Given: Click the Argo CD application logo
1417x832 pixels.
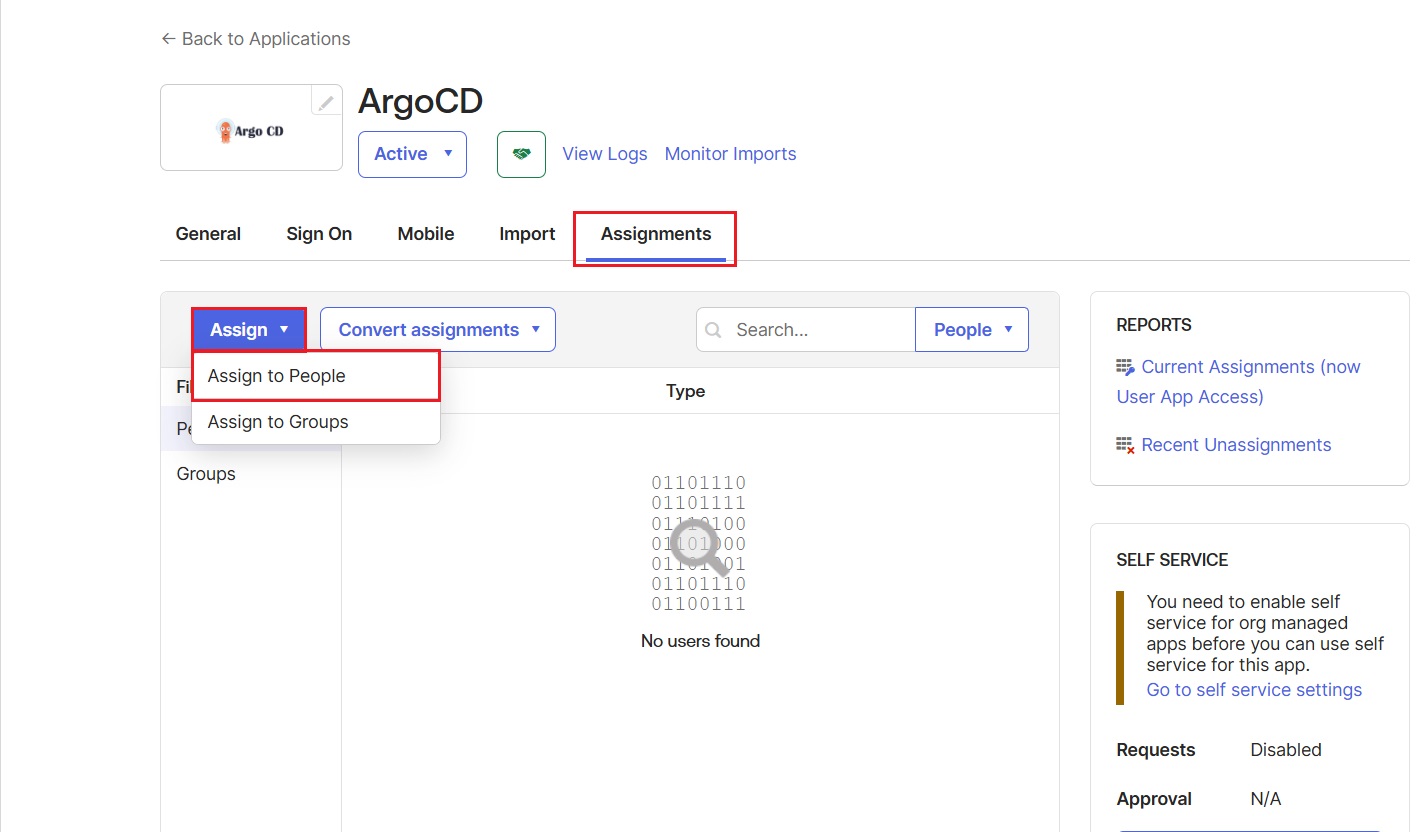Looking at the screenshot, I should click(251, 128).
